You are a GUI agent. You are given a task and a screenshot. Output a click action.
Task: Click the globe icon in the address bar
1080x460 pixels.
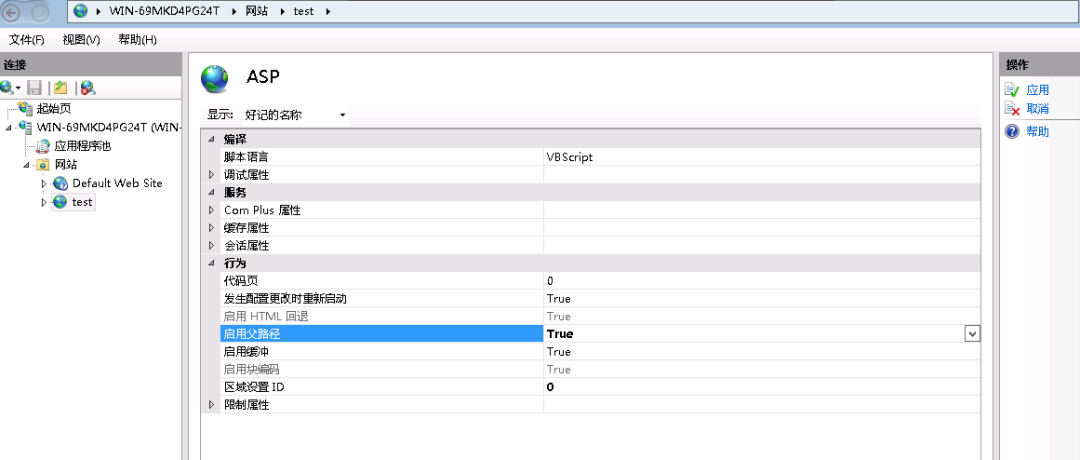click(81, 11)
